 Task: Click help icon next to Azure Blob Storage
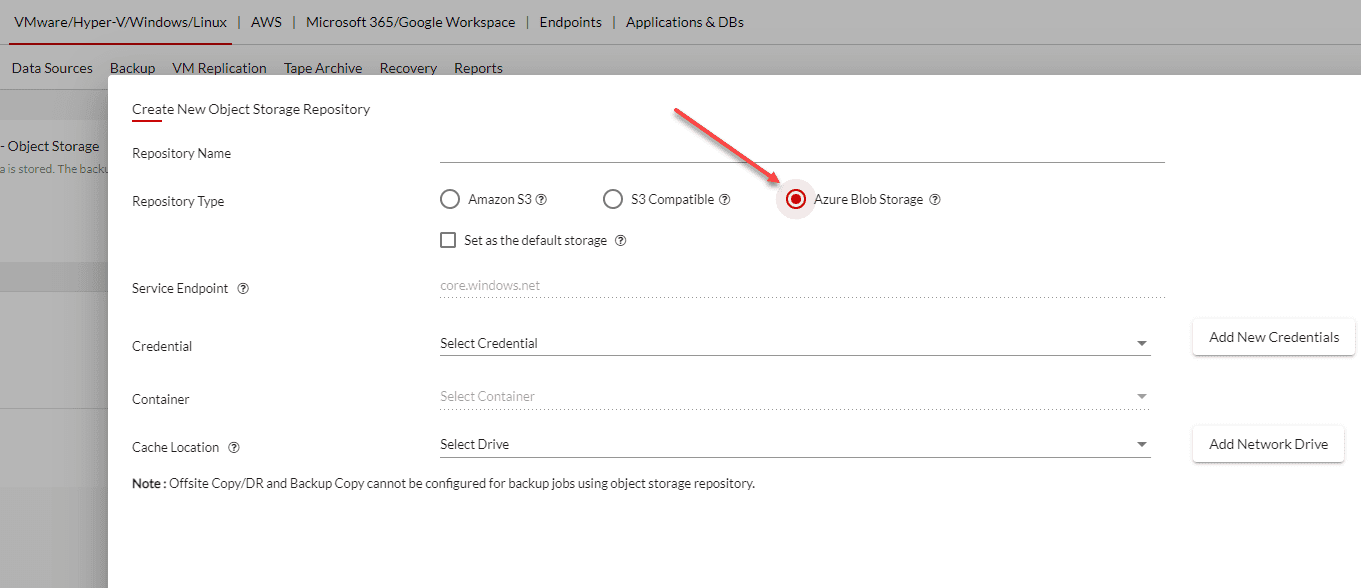(935, 200)
